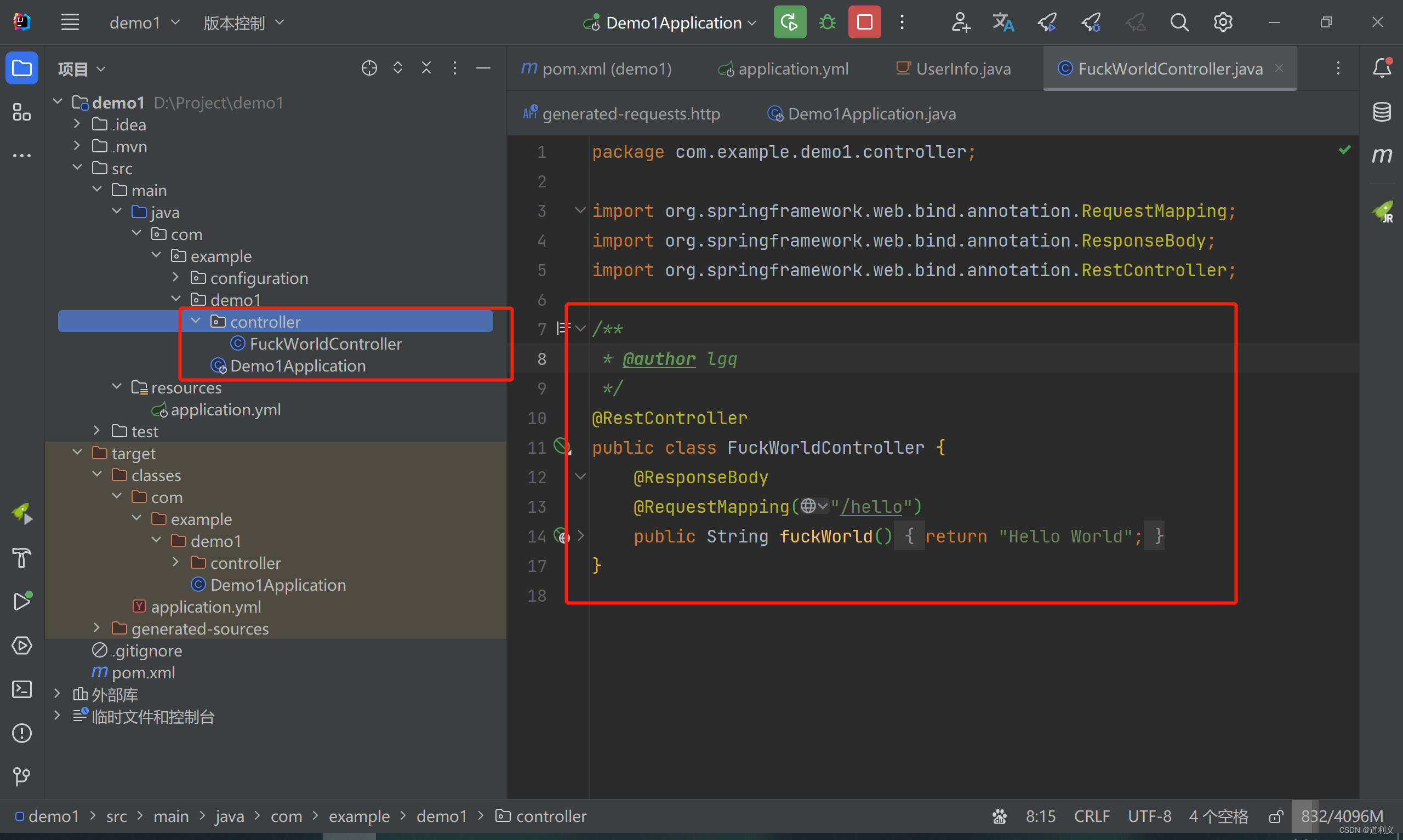Open the Terminal tool window icon
The height and width of the screenshot is (840, 1403).
(21, 689)
